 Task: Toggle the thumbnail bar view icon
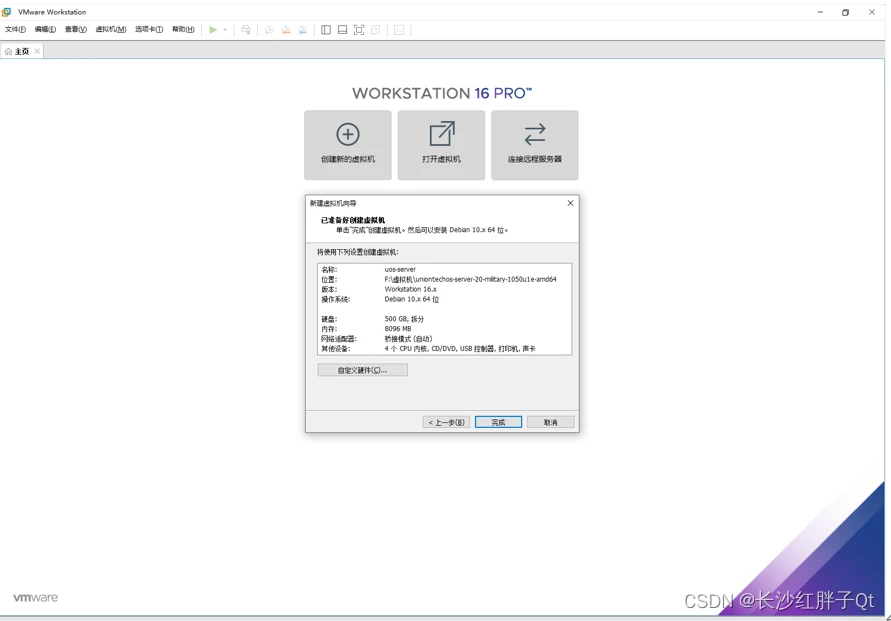tap(342, 30)
